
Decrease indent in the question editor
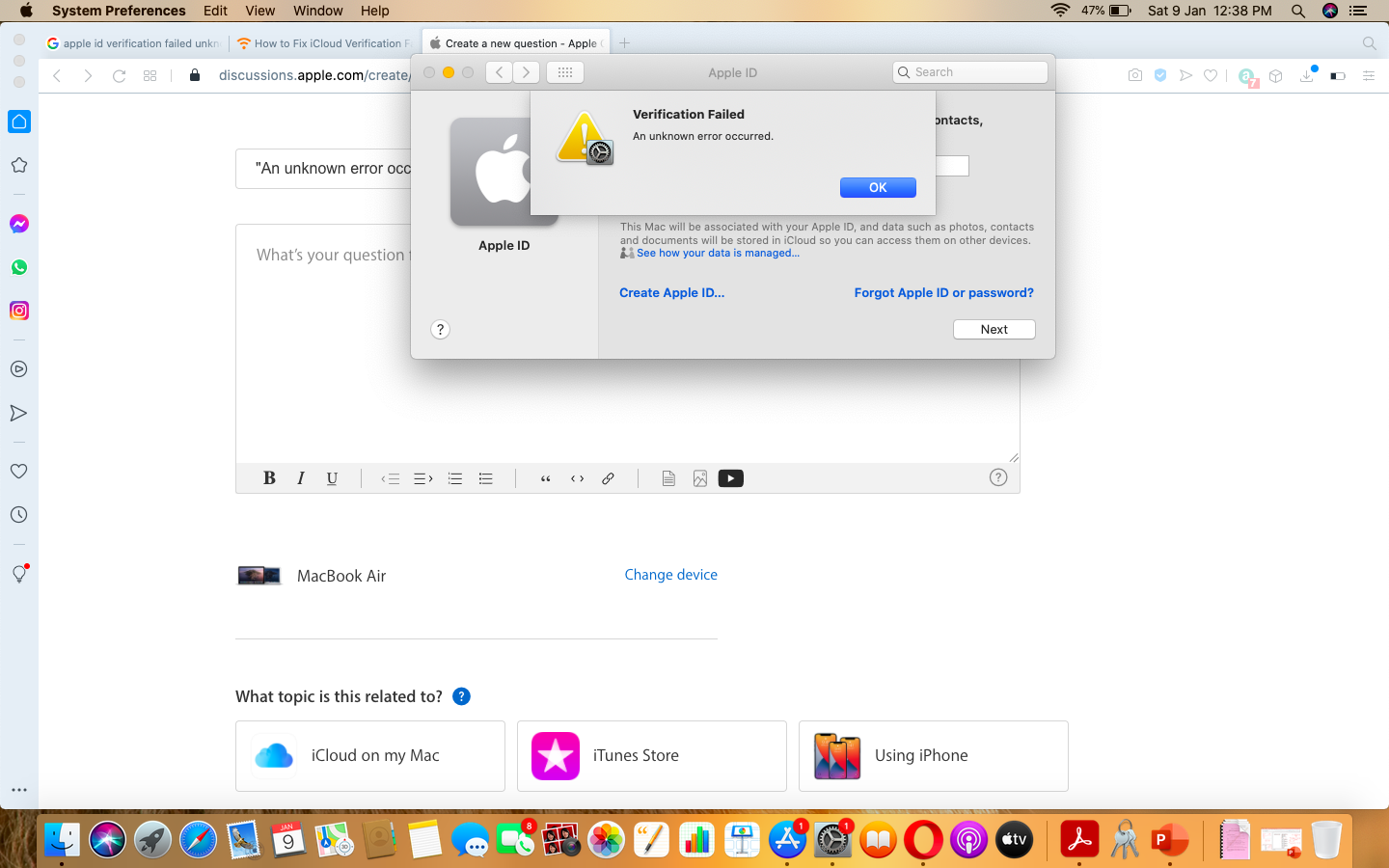click(391, 478)
